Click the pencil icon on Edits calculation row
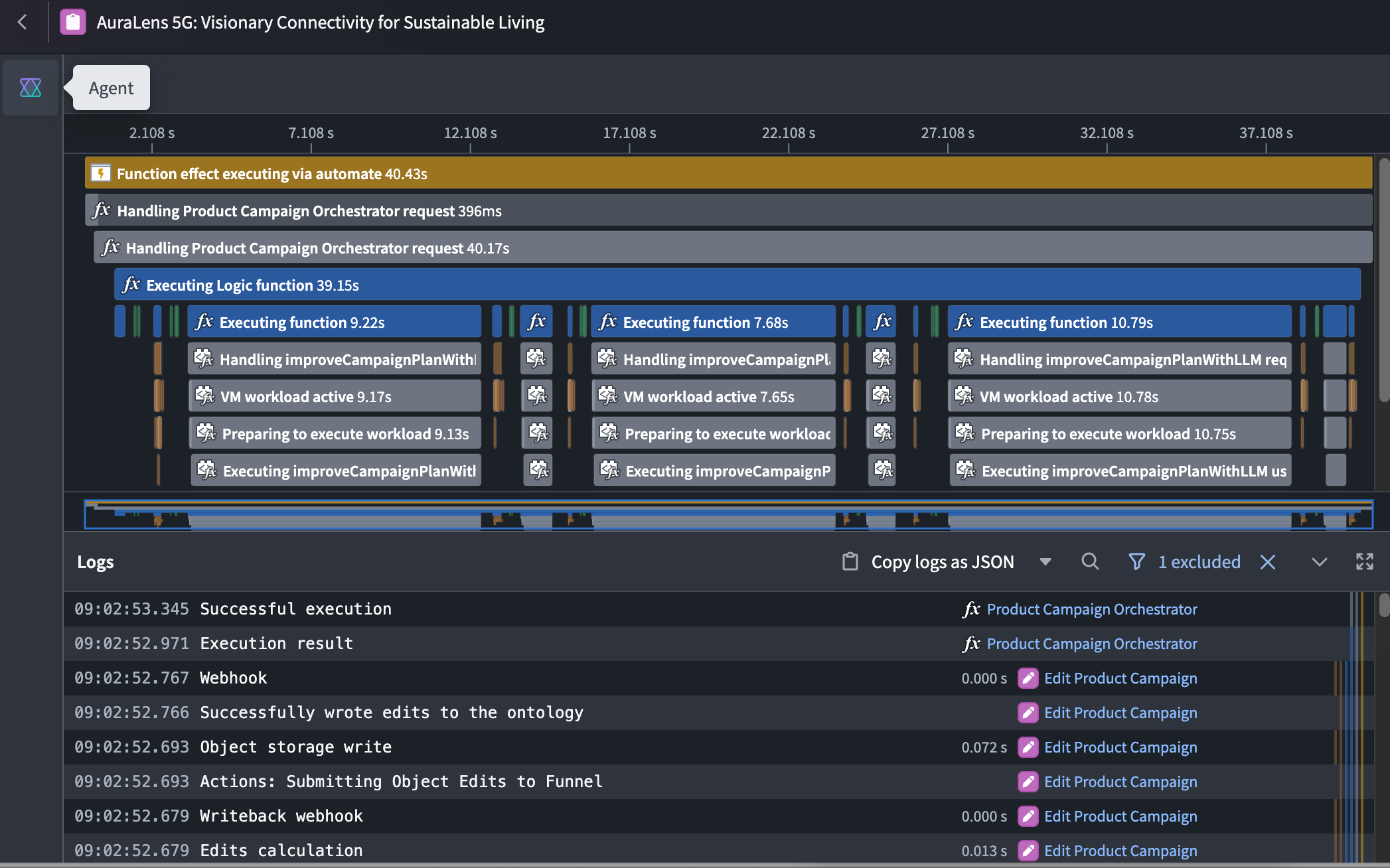Image resolution: width=1390 pixels, height=868 pixels. tap(1028, 851)
